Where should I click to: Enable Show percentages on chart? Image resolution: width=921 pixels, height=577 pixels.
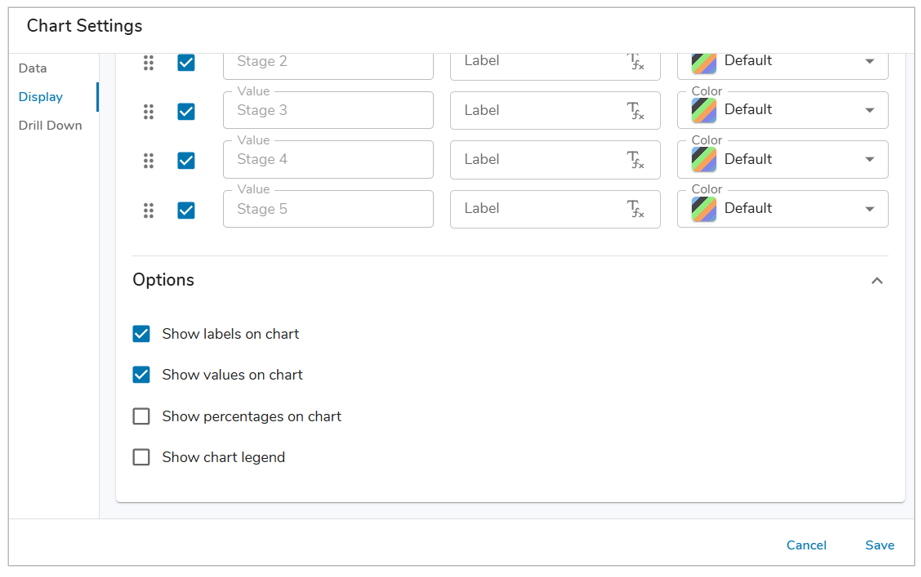(x=142, y=416)
